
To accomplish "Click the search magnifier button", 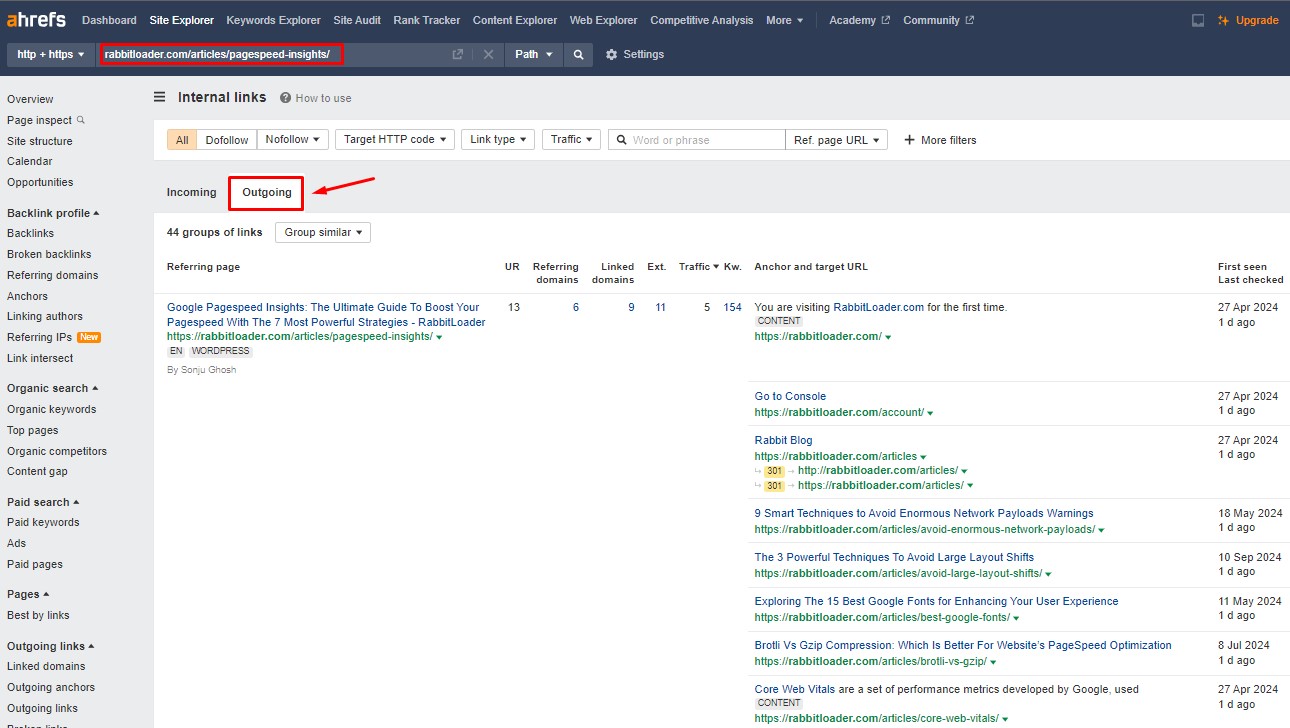I will [x=578, y=55].
